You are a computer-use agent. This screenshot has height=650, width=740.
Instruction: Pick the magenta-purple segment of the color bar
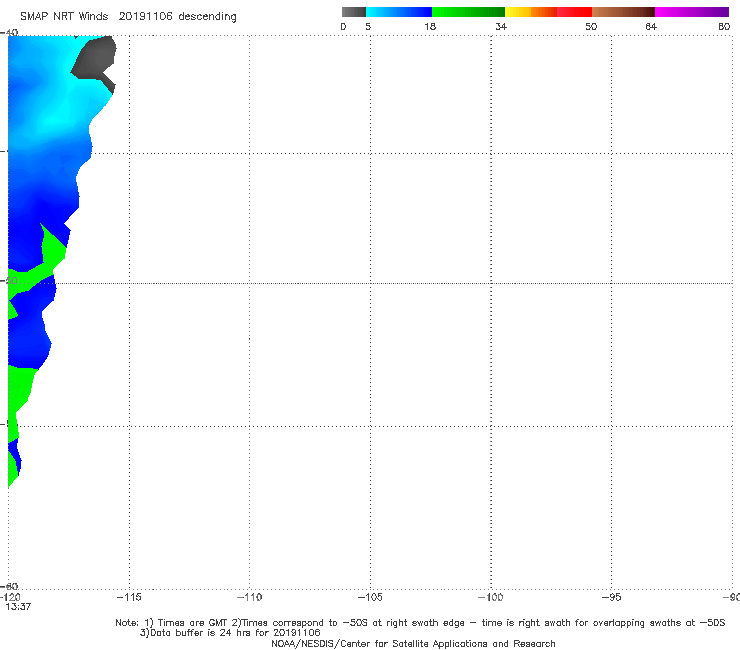click(x=692, y=12)
